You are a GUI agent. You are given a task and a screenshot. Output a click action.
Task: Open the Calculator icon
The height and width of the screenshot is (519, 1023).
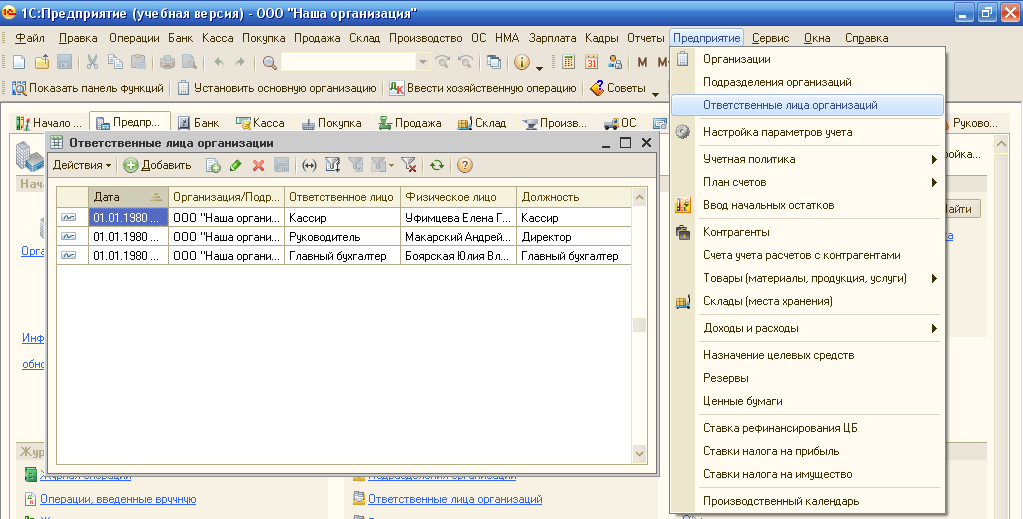point(568,62)
